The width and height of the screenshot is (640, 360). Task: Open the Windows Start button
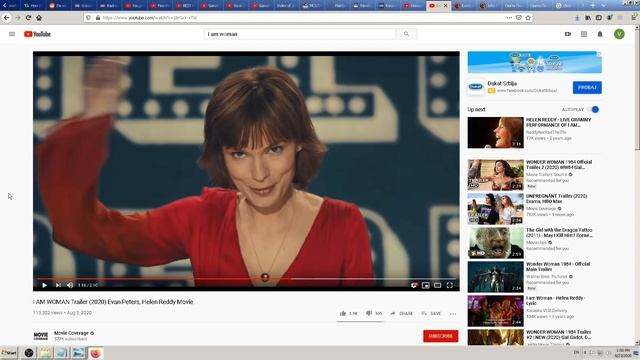pos(9,353)
